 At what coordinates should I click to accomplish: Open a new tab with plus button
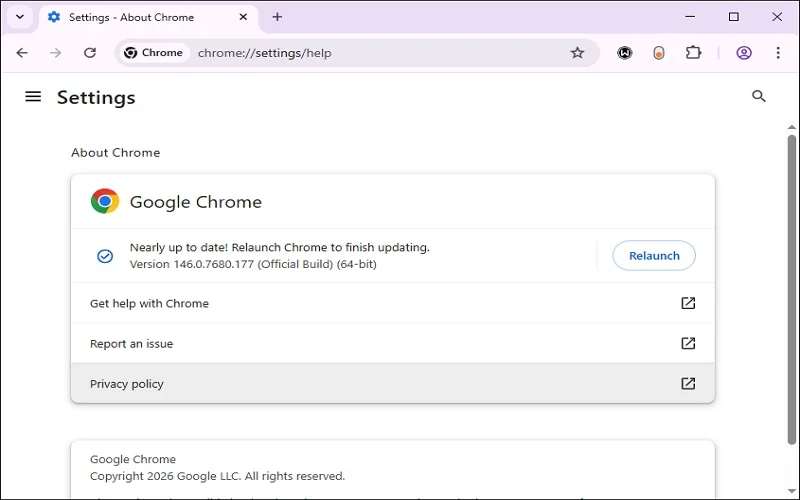tap(277, 17)
